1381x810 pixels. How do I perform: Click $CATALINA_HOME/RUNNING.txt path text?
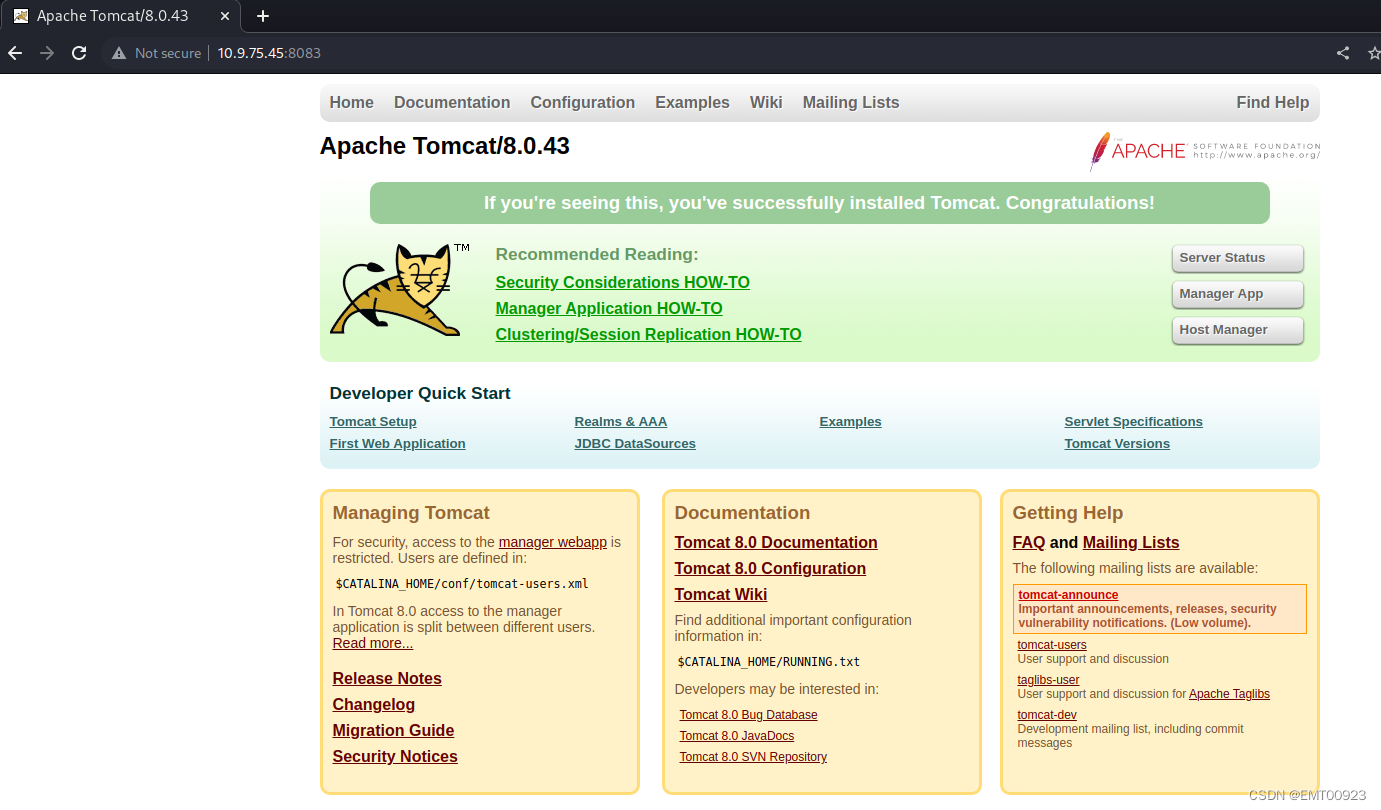click(769, 662)
